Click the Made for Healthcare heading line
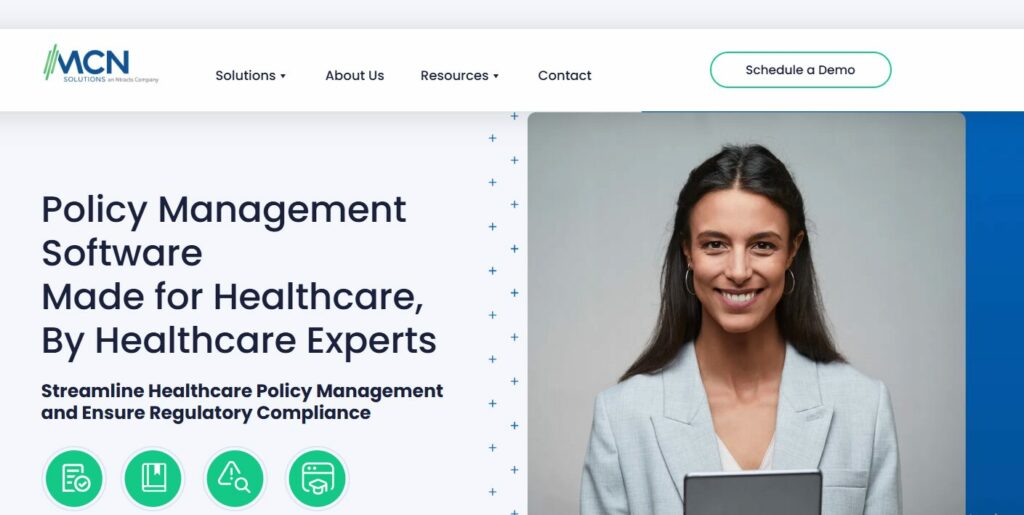The image size is (1024, 515). click(232, 297)
